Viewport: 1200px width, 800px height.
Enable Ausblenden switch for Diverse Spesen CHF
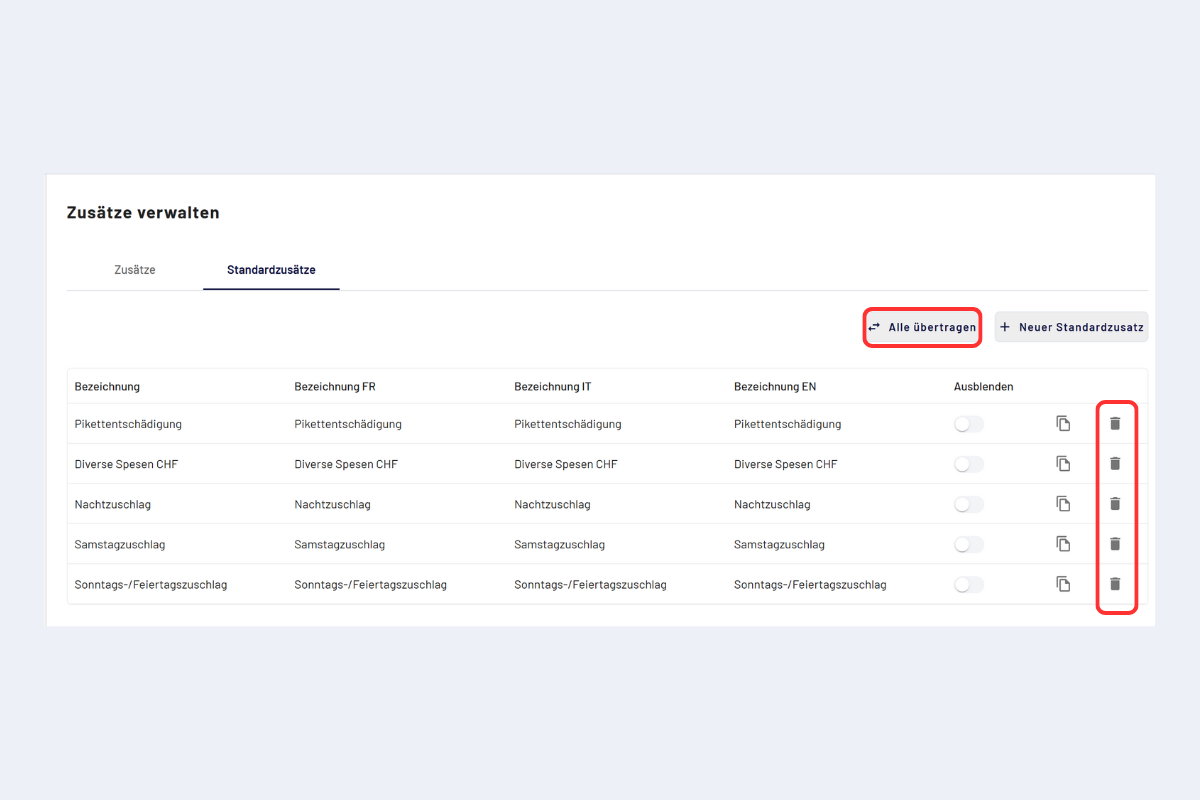[x=968, y=464]
